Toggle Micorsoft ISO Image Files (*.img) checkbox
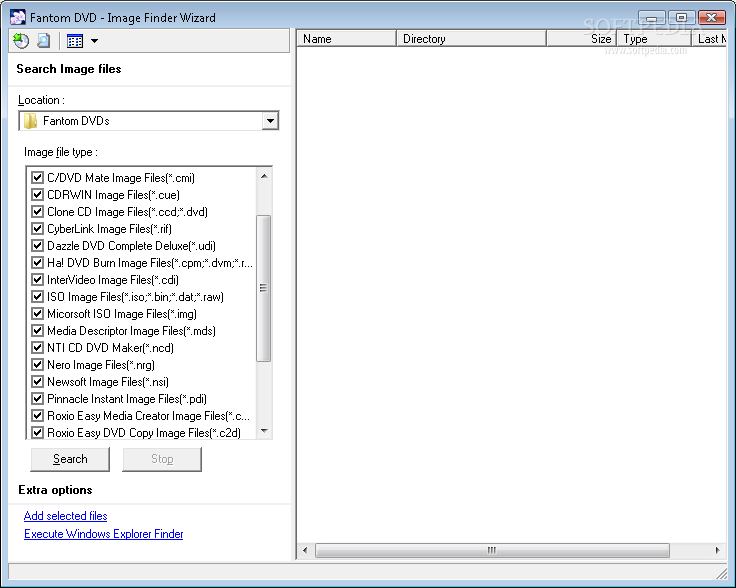 point(38,313)
